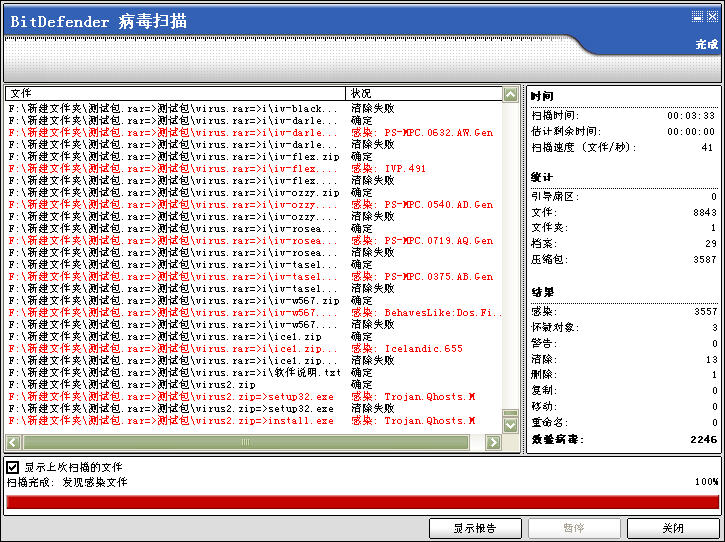Click the virus signature total 2246

(x=704, y=439)
